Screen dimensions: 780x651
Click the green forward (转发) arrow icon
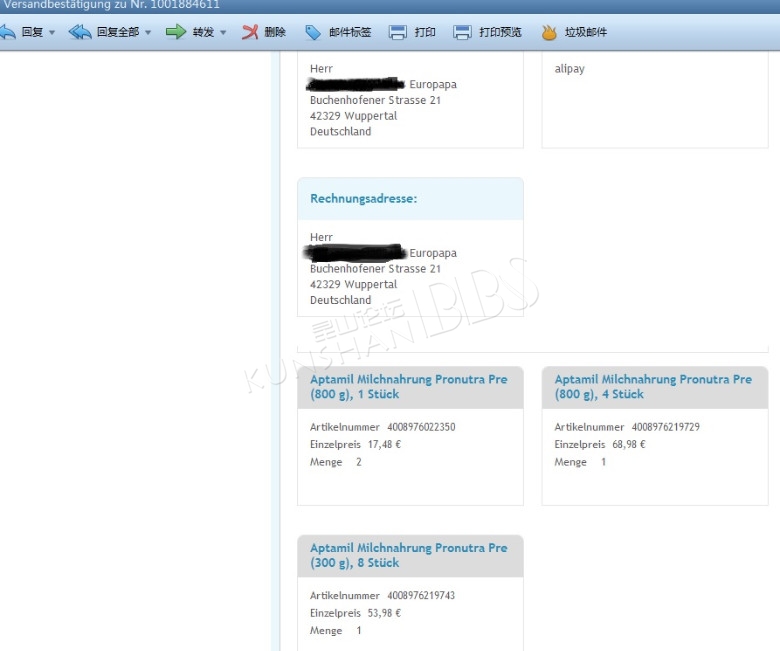pos(176,32)
